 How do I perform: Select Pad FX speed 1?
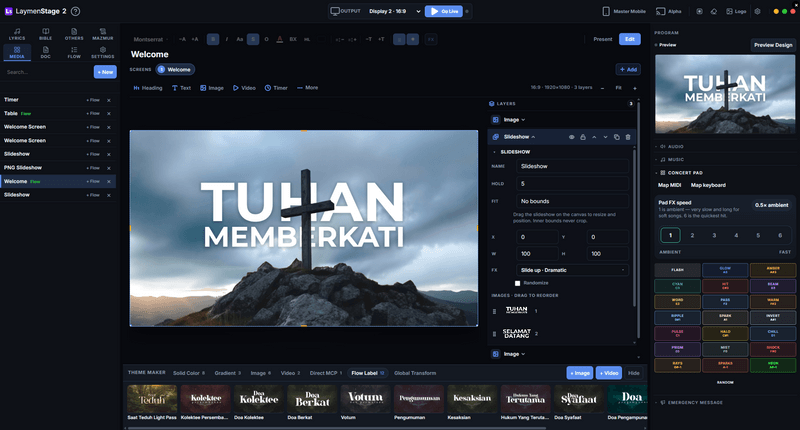point(670,235)
